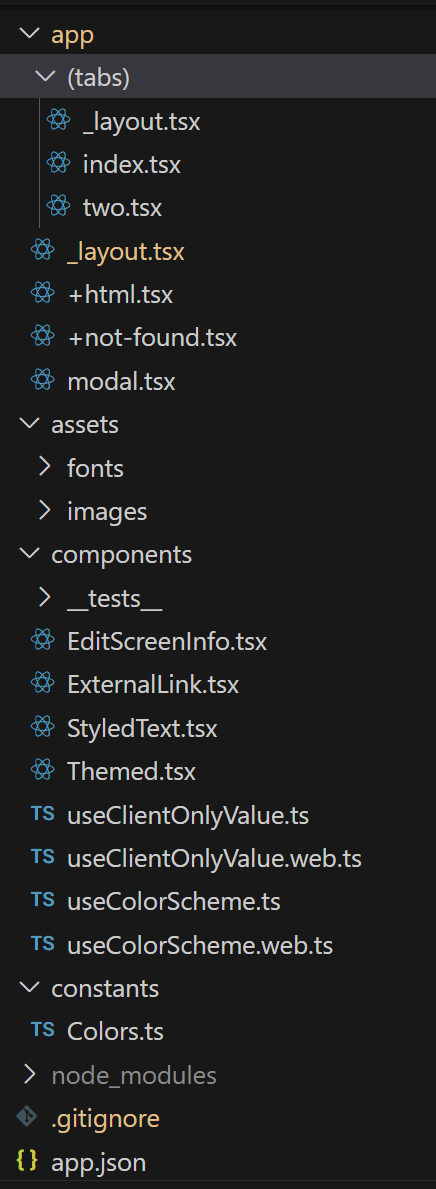Open two.tsx file
Viewport: 436px width, 1189px height.
coord(122,207)
